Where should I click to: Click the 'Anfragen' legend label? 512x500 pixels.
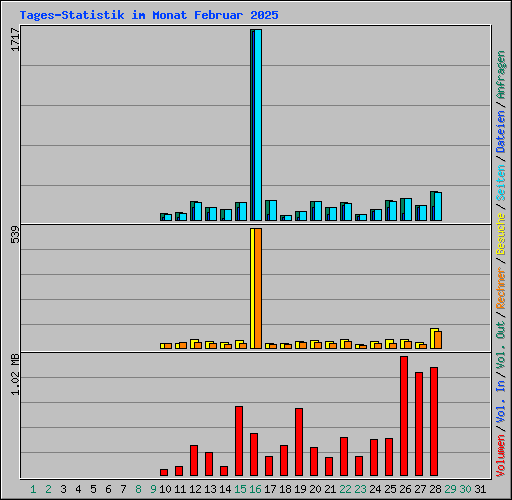pyautogui.click(x=501, y=75)
